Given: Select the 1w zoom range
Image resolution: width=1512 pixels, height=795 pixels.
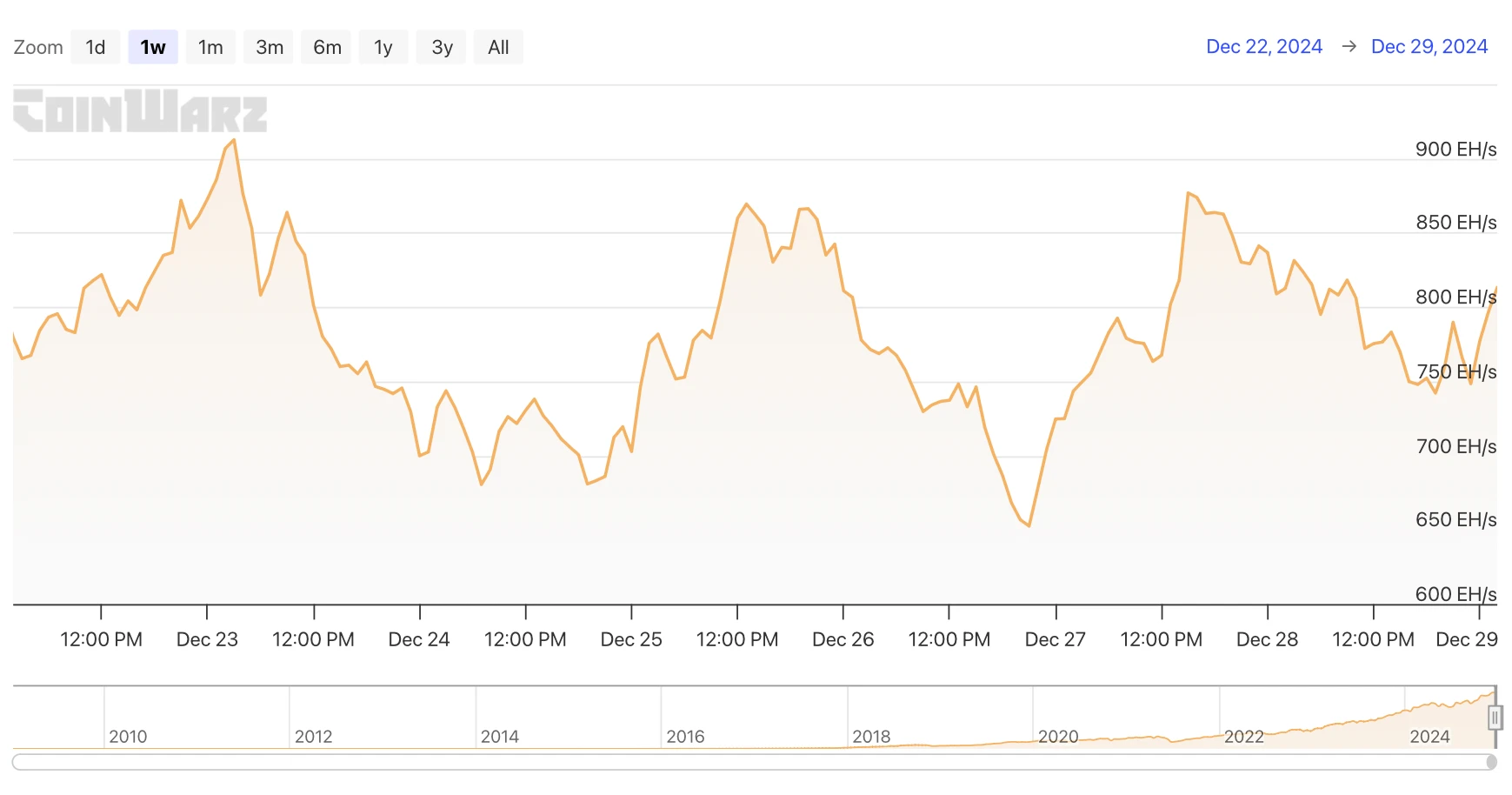Looking at the screenshot, I should coord(153,47).
